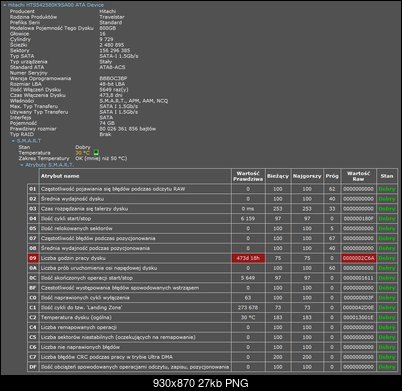Viewport: 402px width, 391px height.
Task: Click the 'Najgorszy' column header
Action: click(x=307, y=176)
